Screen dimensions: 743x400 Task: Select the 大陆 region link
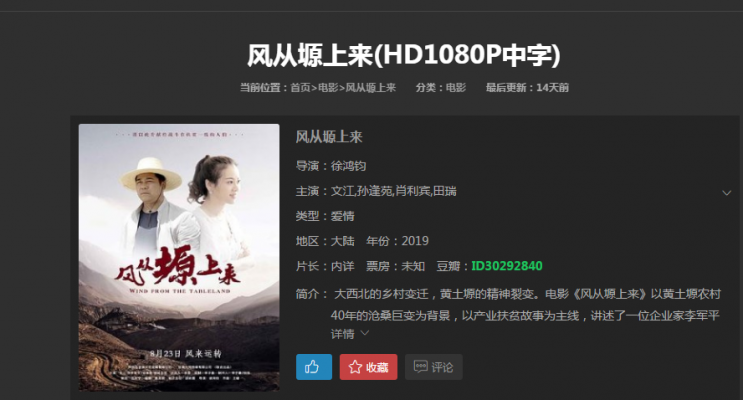pyautogui.click(x=343, y=241)
